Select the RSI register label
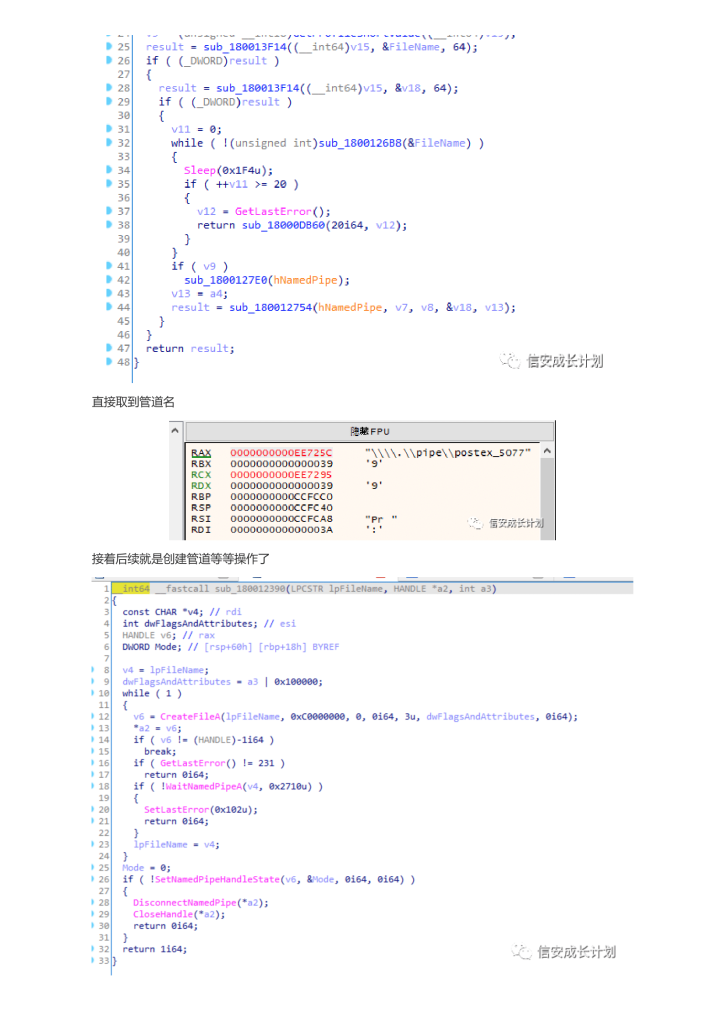Viewport: 724px width, 1024px height. (201, 519)
